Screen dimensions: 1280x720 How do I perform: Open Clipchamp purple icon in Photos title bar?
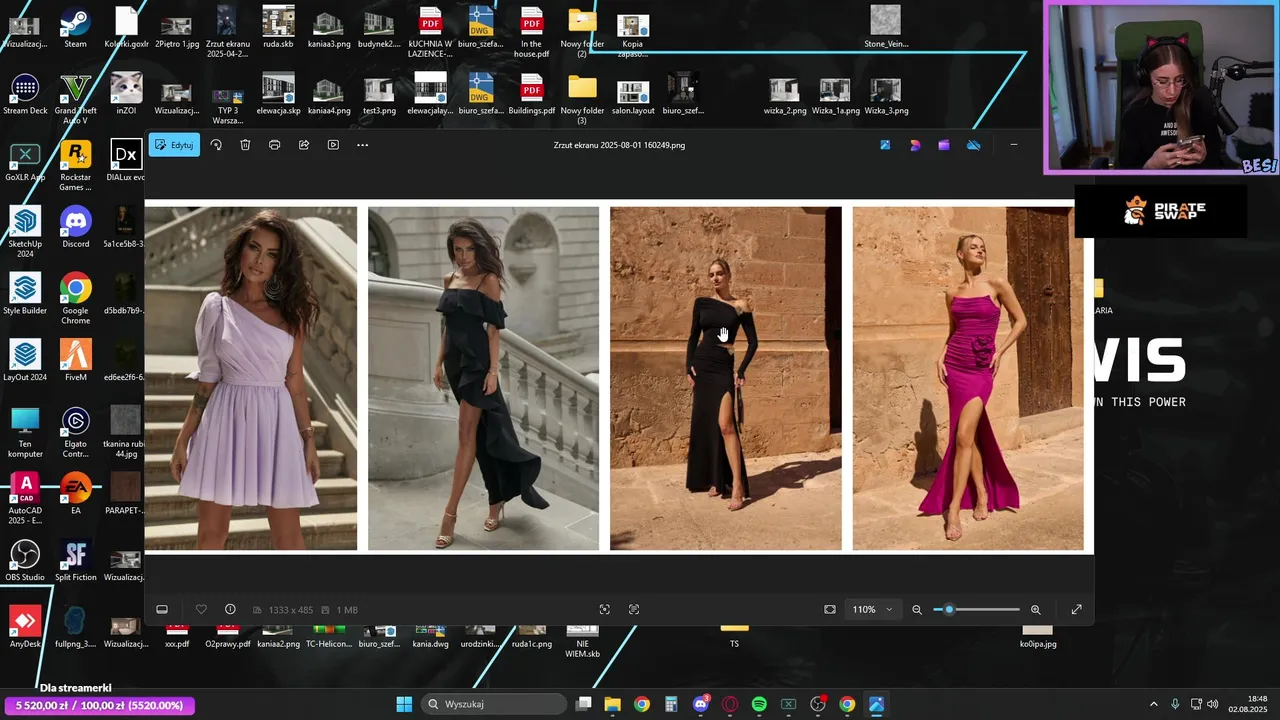tap(944, 145)
